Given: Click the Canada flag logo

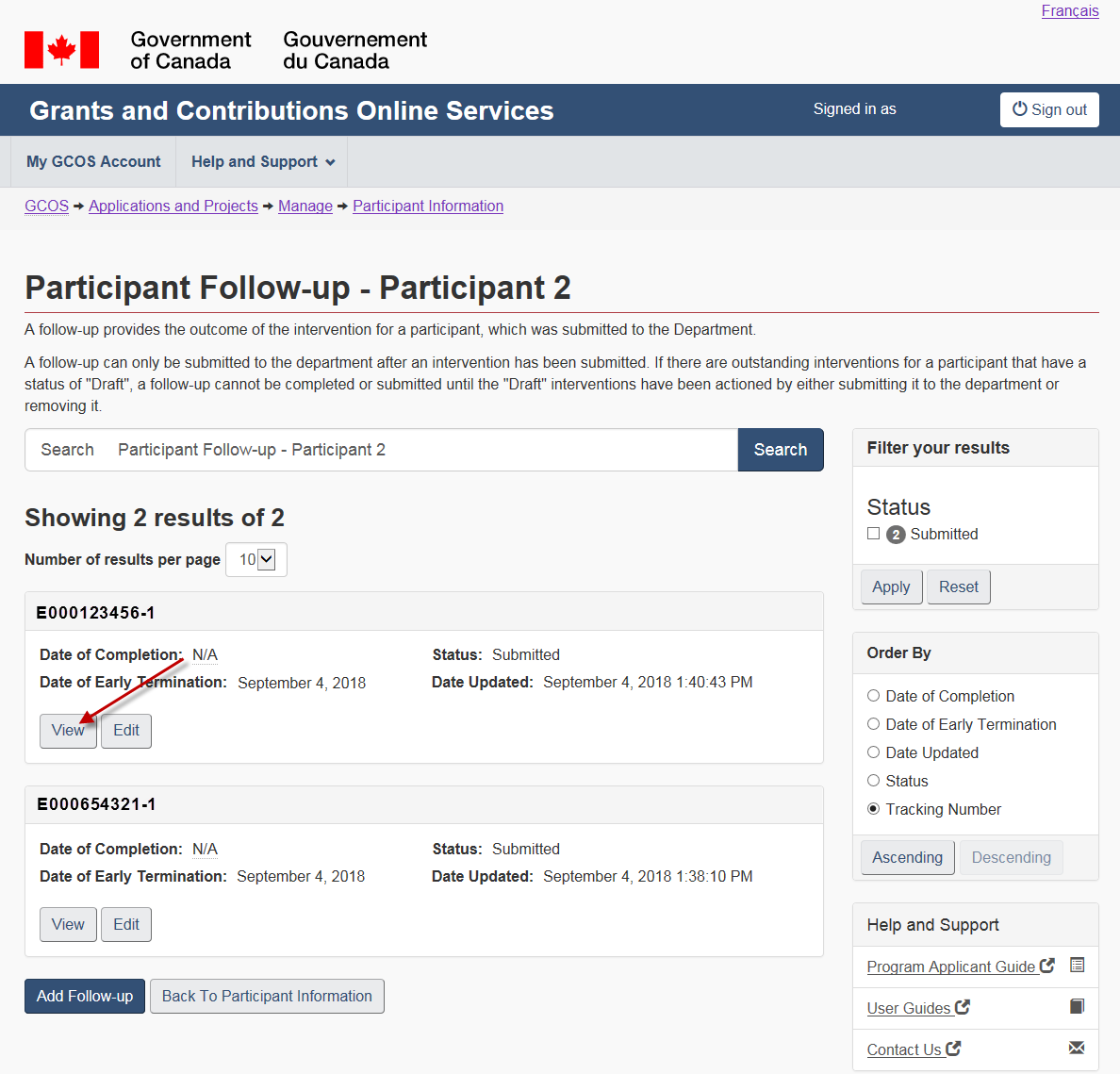Looking at the screenshot, I should [x=61, y=50].
